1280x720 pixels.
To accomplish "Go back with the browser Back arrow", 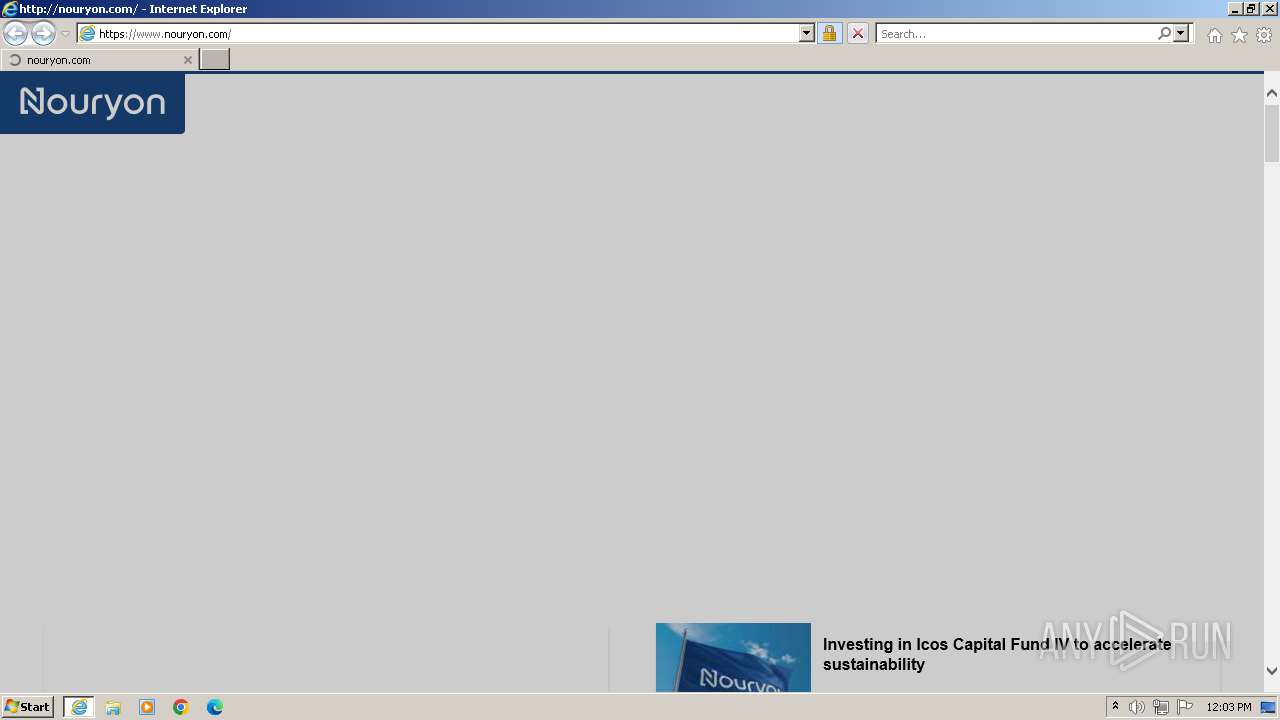I will click(16, 34).
